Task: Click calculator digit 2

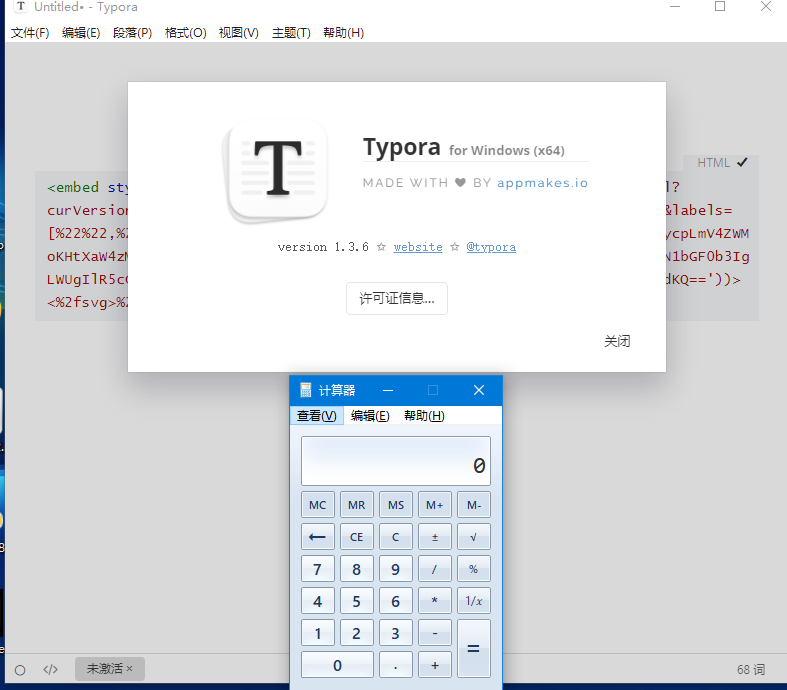Action: pyautogui.click(x=357, y=633)
